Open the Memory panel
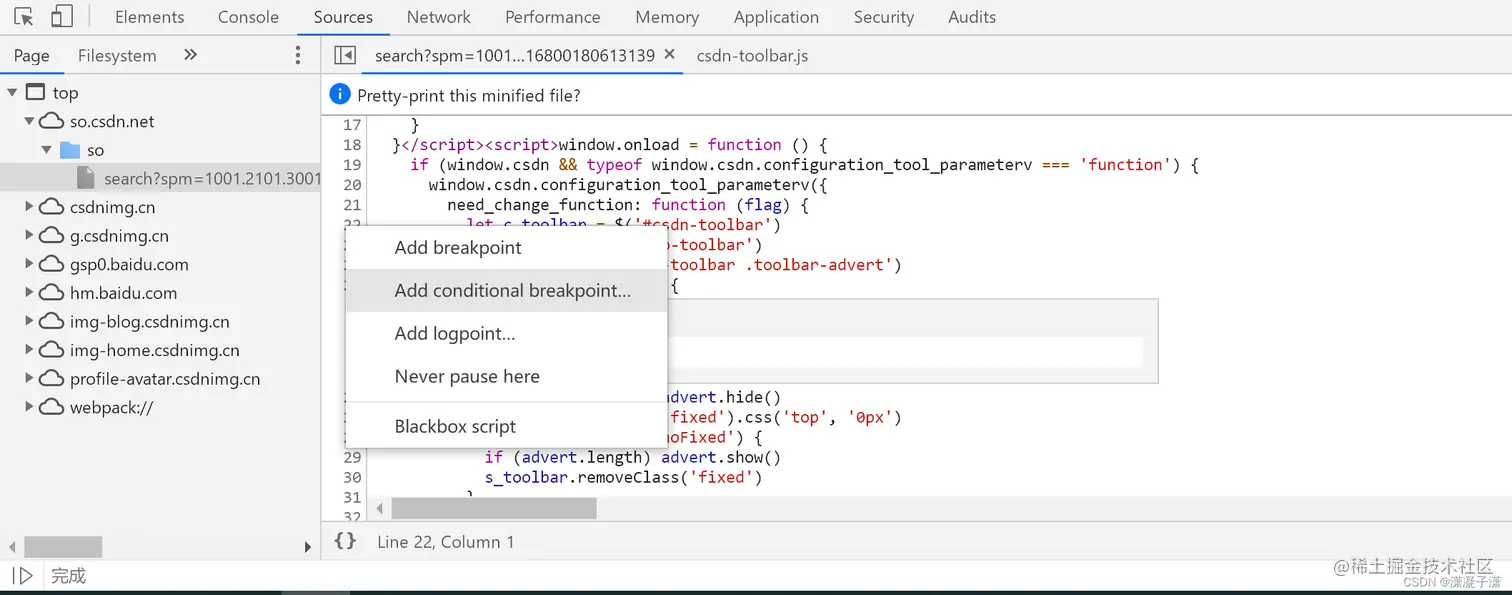This screenshot has width=1512, height=595. click(x=667, y=17)
